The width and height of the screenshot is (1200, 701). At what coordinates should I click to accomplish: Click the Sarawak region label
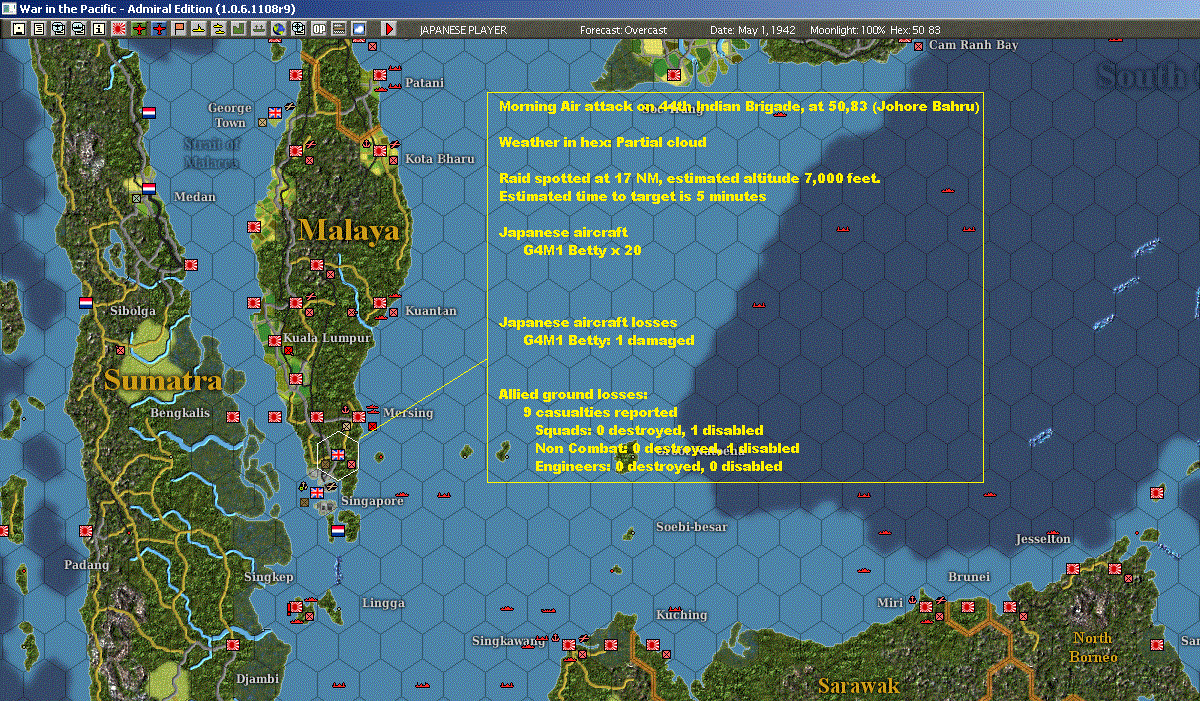pyautogui.click(x=858, y=686)
